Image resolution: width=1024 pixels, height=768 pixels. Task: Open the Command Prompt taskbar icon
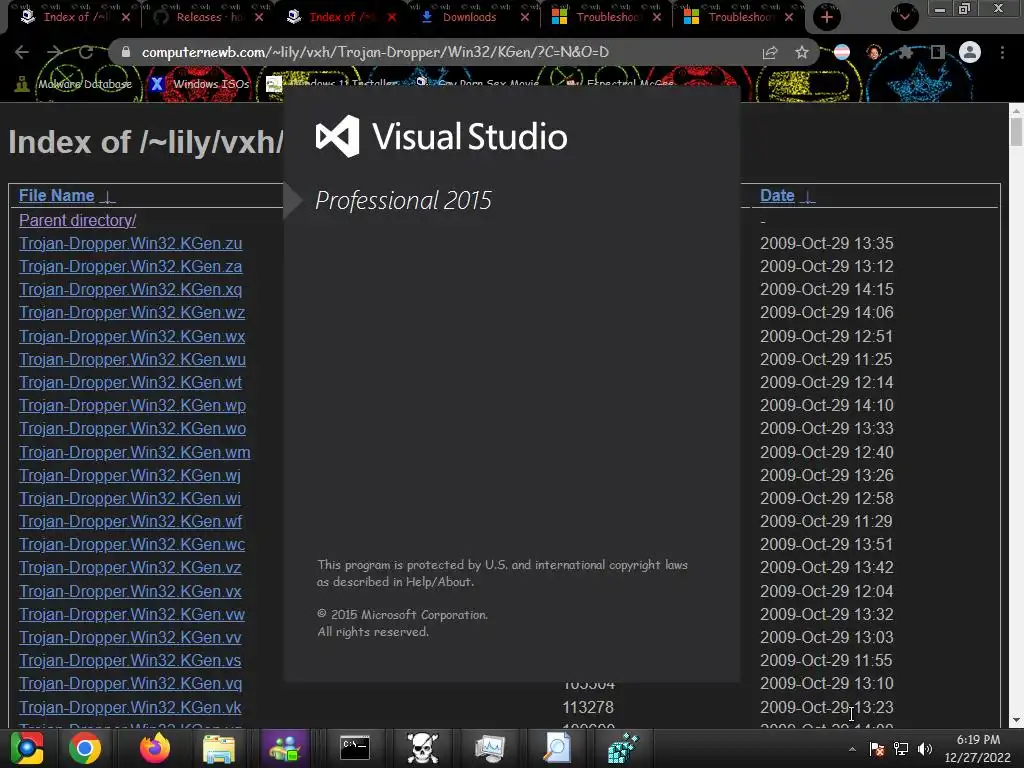355,748
